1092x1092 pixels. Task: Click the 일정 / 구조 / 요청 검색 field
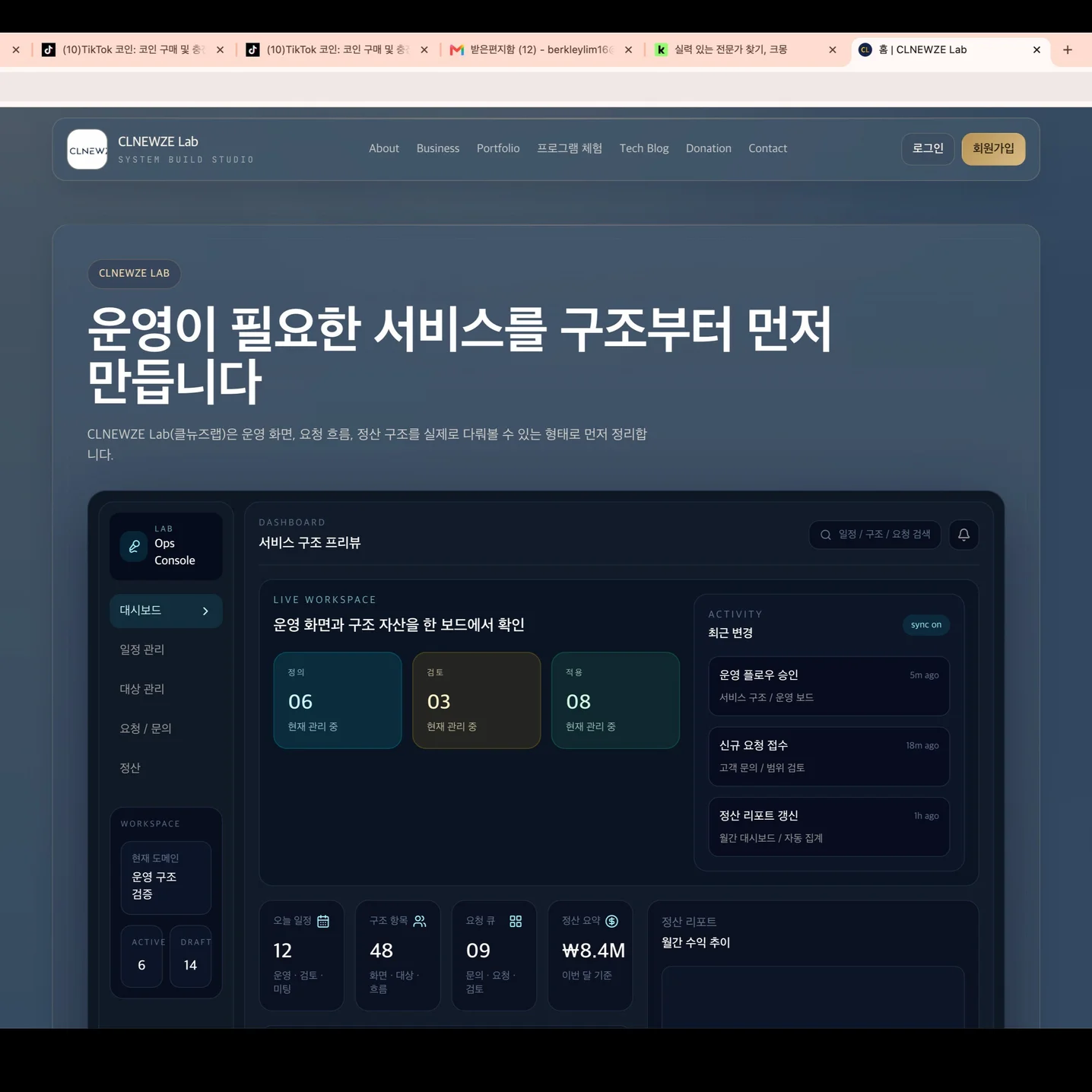pyautogui.click(x=875, y=535)
